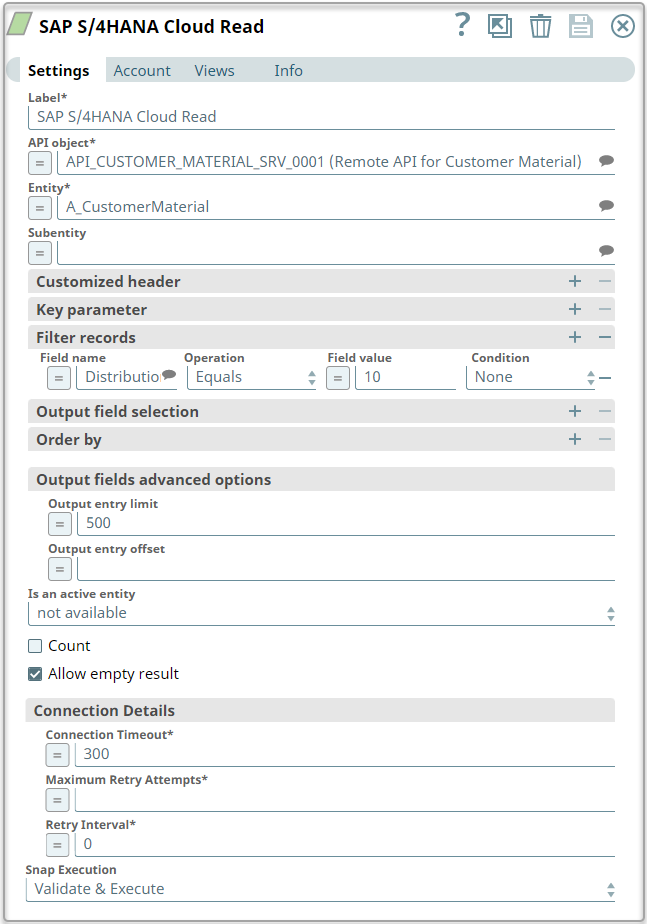
Task: Remove an Output field selection row
Action: click(605, 411)
